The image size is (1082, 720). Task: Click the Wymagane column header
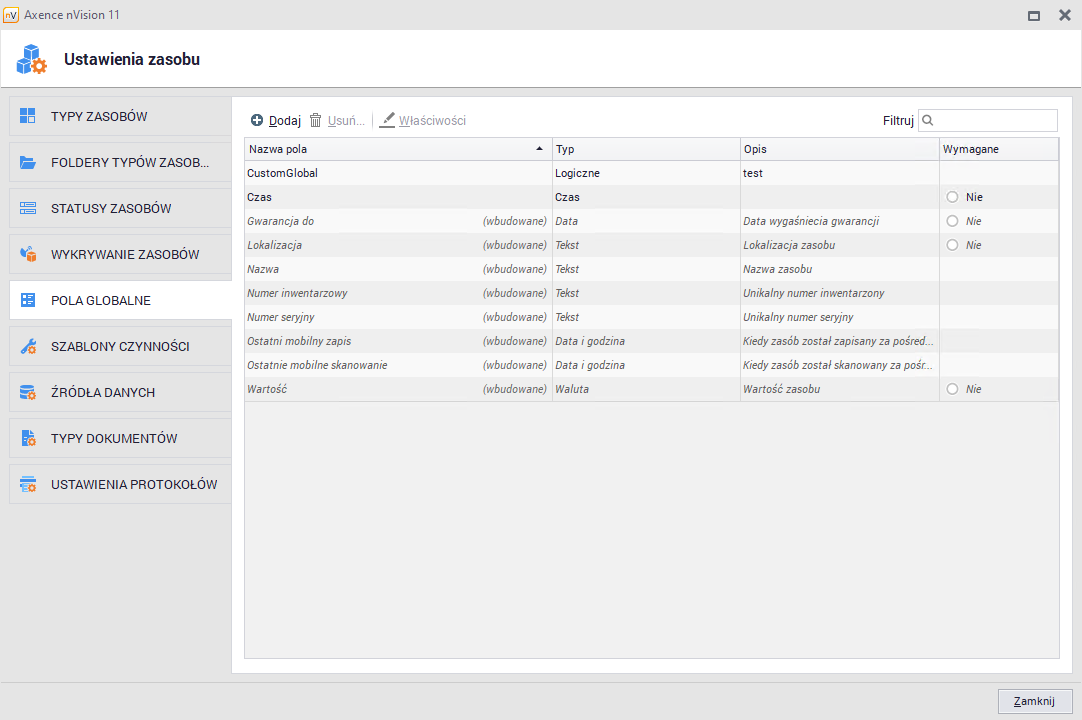pos(997,149)
